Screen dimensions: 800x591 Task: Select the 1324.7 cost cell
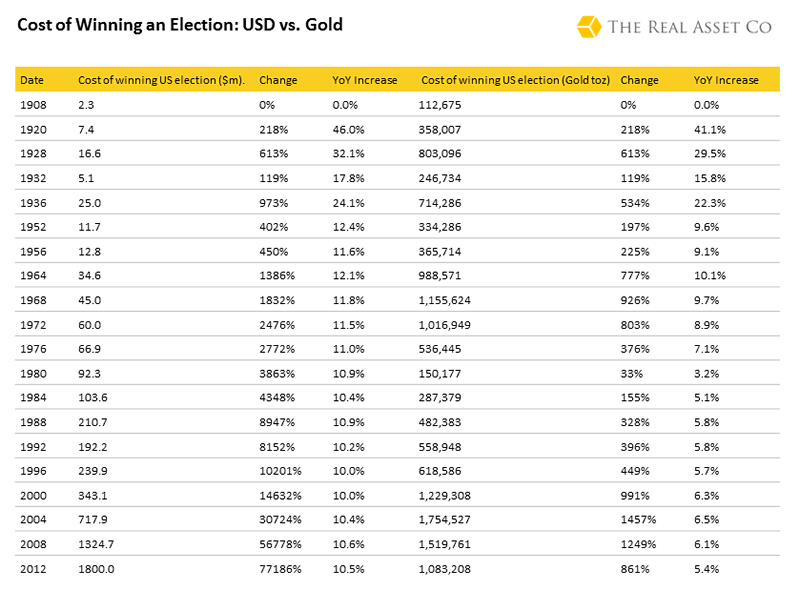click(96, 545)
